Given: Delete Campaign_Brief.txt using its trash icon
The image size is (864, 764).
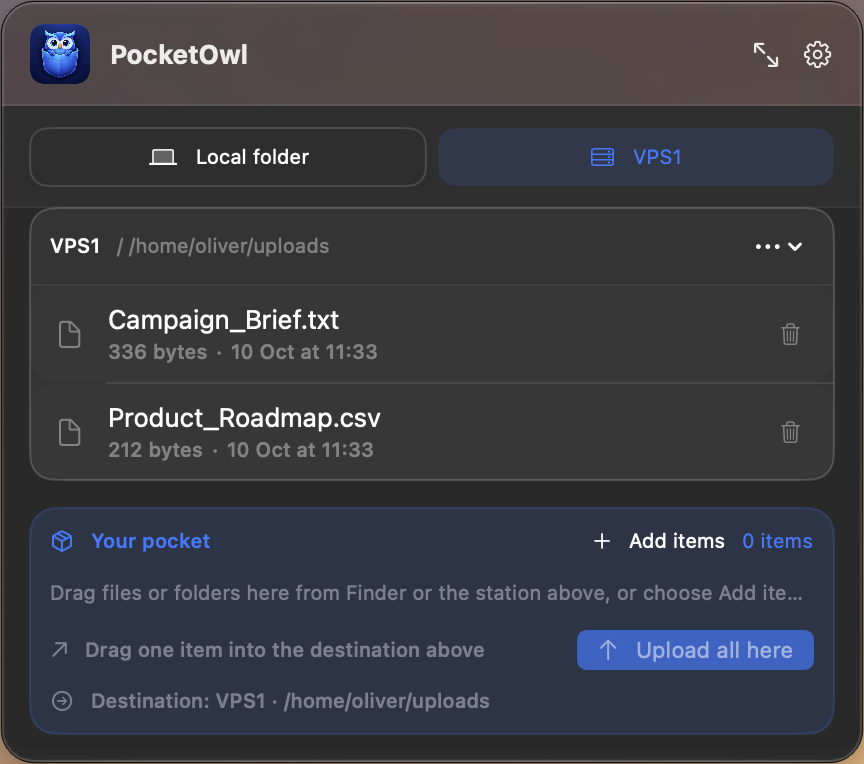Looking at the screenshot, I should [790, 334].
